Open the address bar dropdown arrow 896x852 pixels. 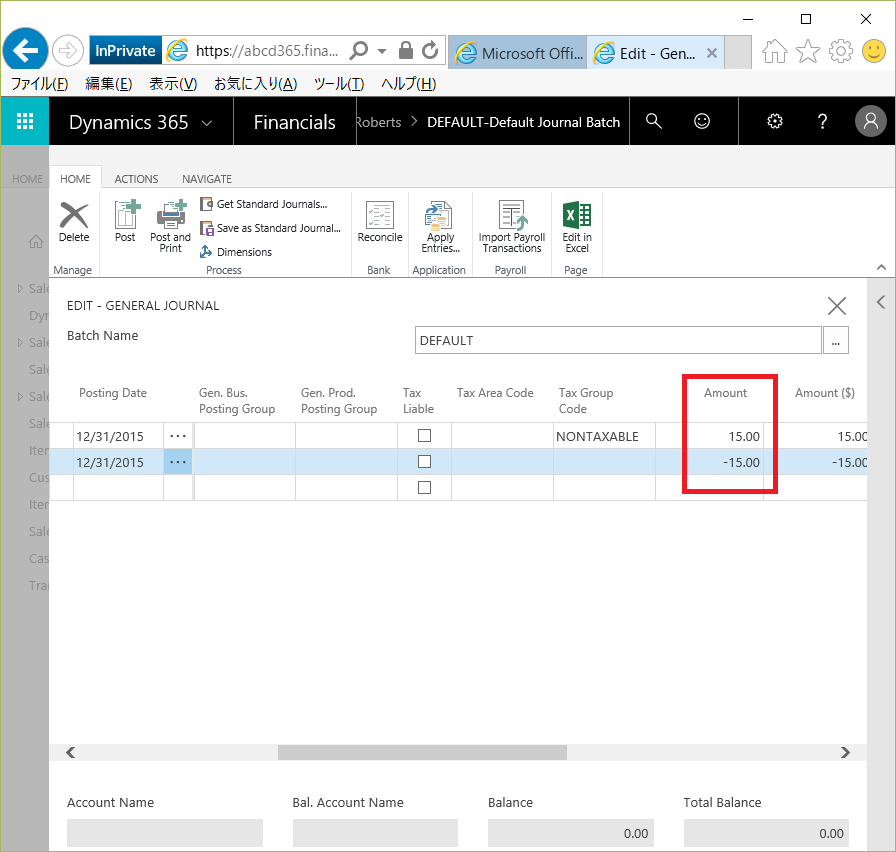(382, 51)
